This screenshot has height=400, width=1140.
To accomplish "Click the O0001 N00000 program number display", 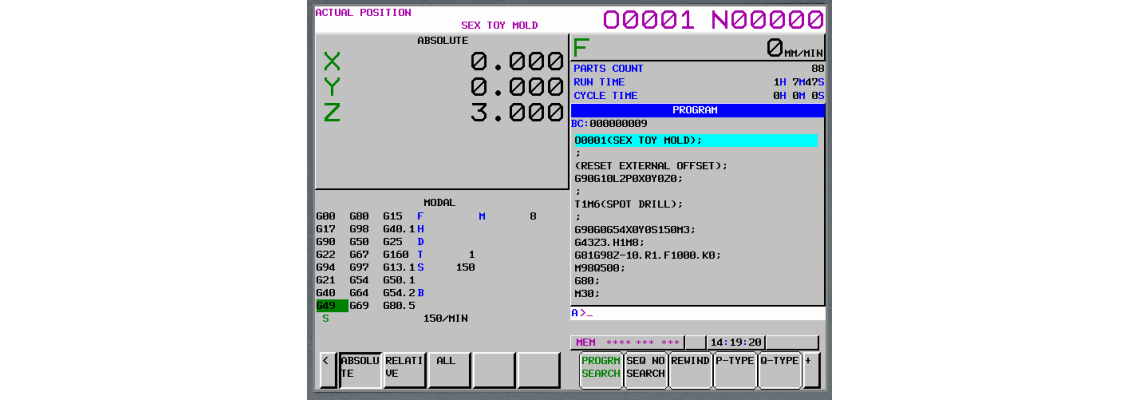I will point(714,20).
